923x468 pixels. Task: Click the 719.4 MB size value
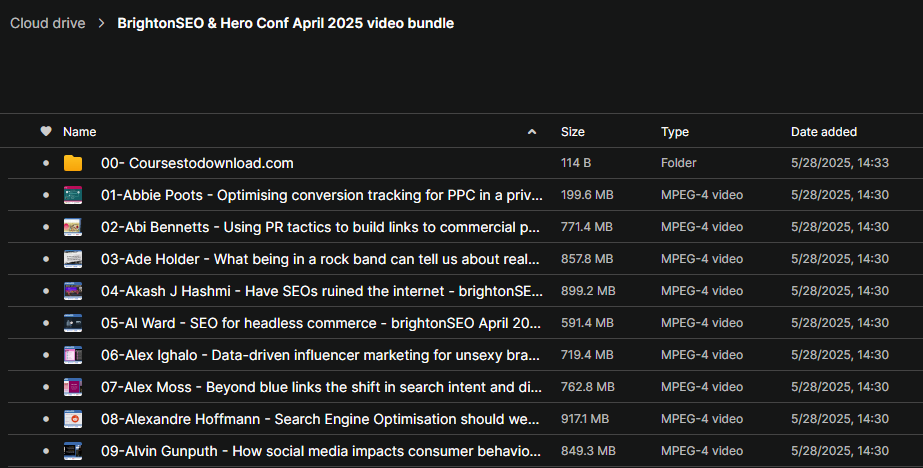(587, 355)
